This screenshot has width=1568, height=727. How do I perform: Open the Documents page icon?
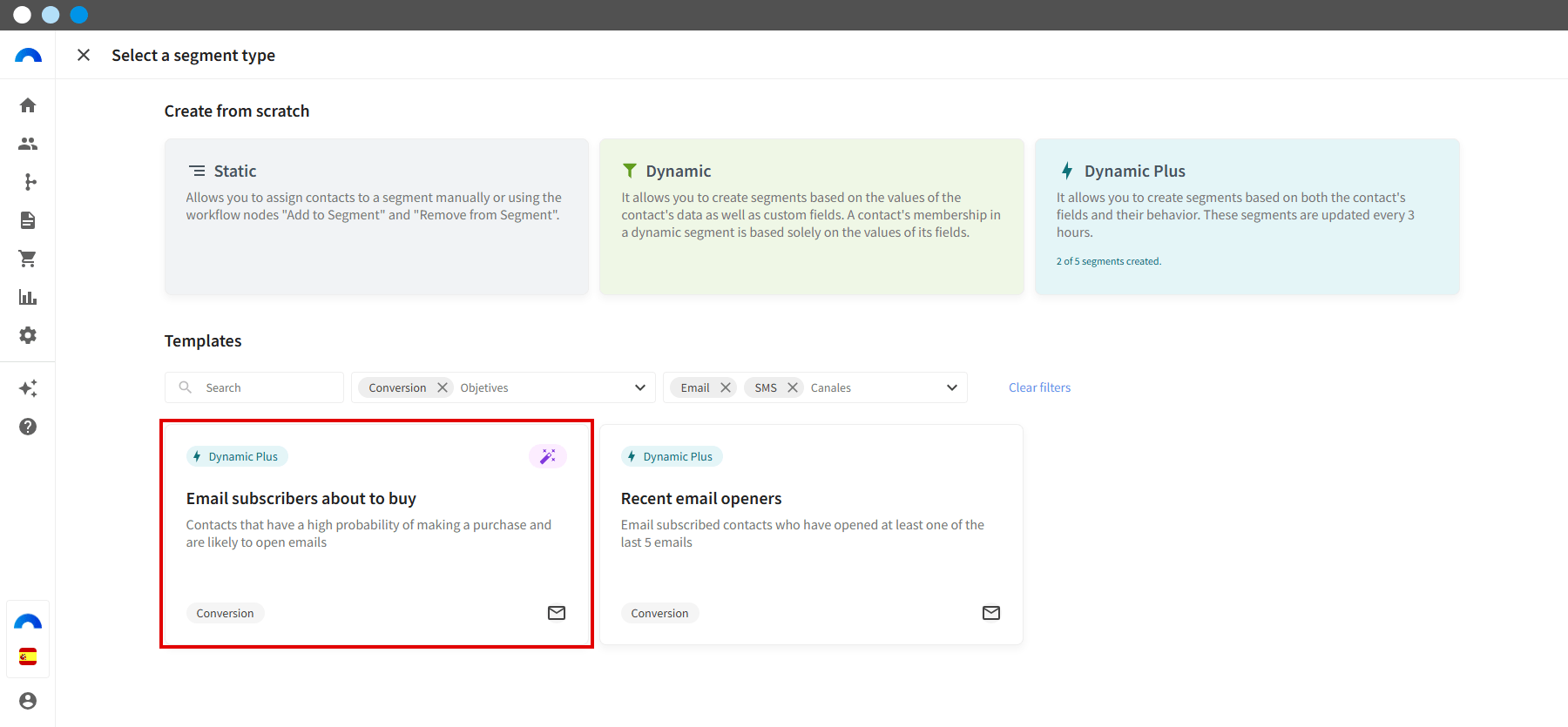click(28, 220)
